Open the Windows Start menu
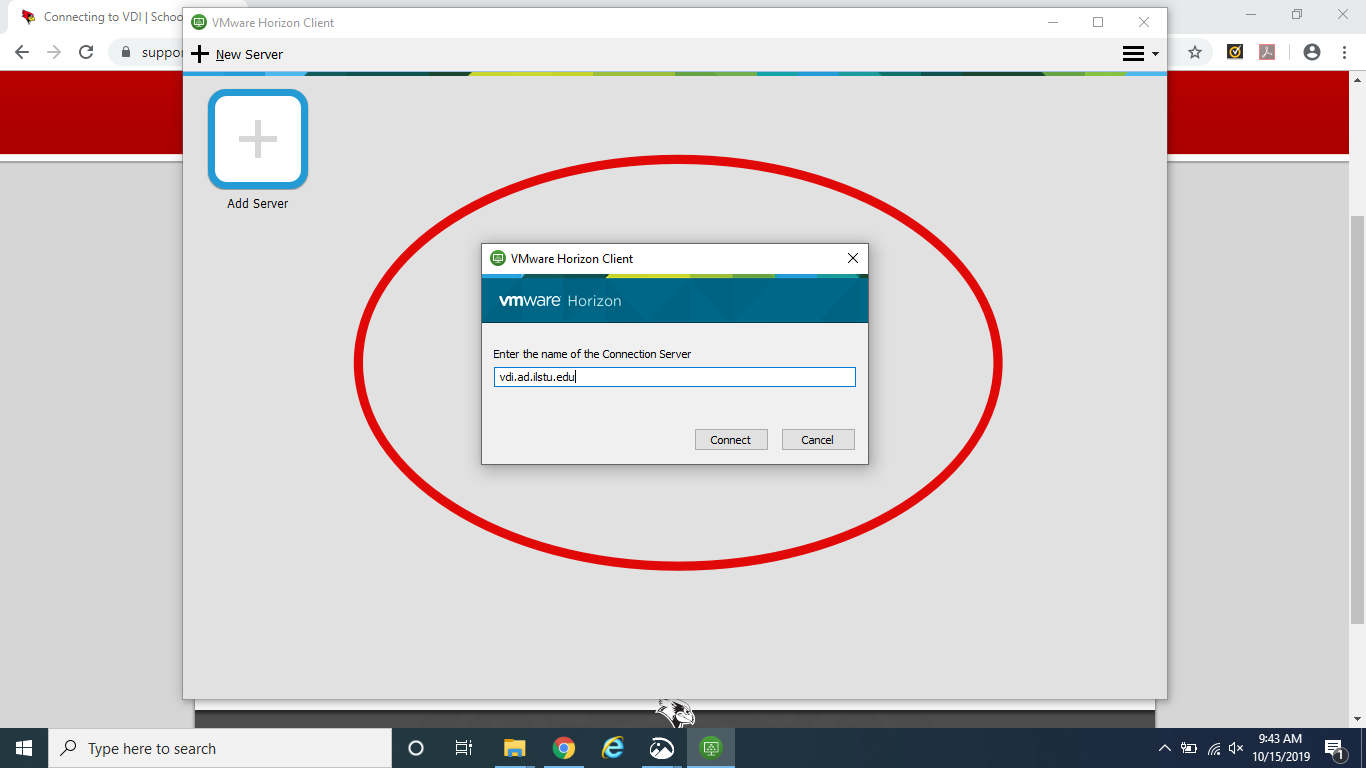This screenshot has width=1366, height=768. pos(24,748)
